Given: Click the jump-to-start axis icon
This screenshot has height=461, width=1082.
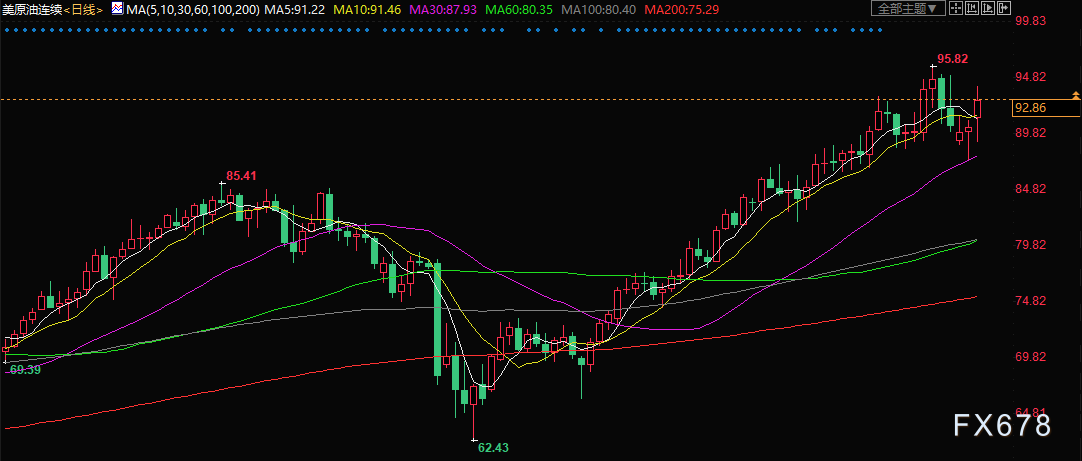Looking at the screenshot, I should (x=972, y=8).
